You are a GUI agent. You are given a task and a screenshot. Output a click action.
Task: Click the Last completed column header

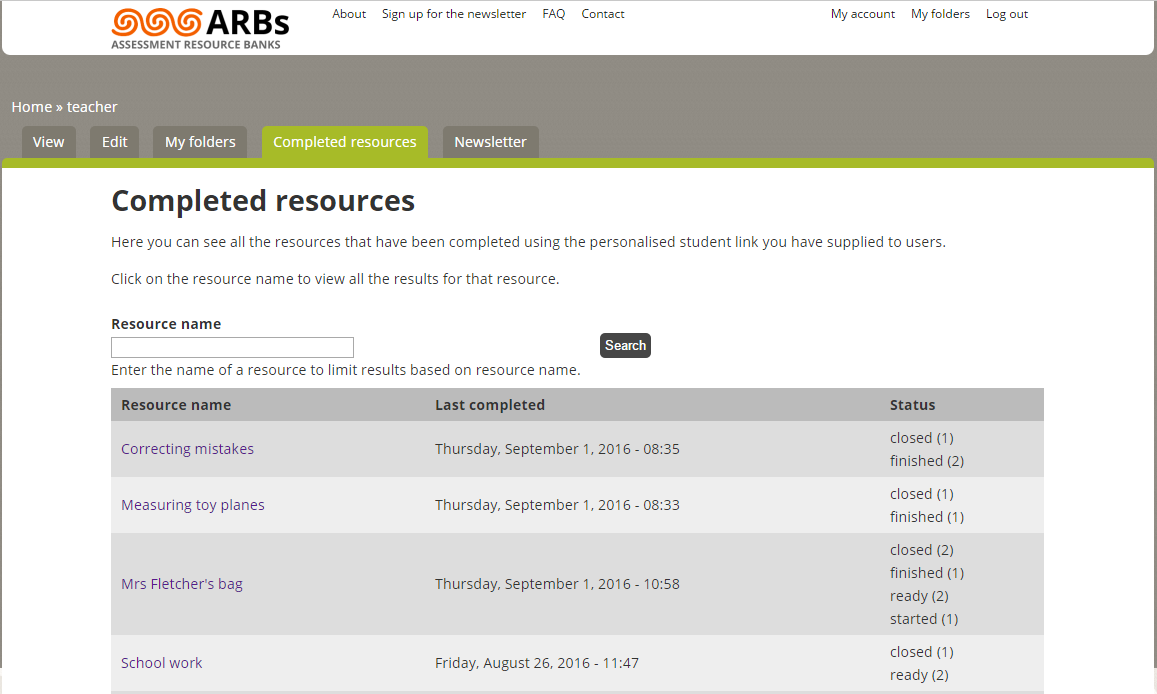pos(490,405)
